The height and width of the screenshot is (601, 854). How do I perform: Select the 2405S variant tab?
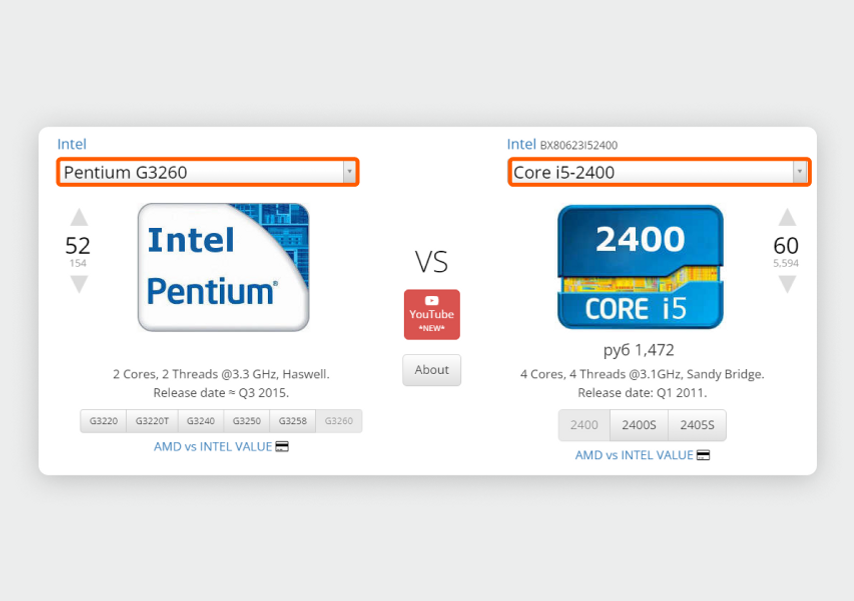coord(697,425)
